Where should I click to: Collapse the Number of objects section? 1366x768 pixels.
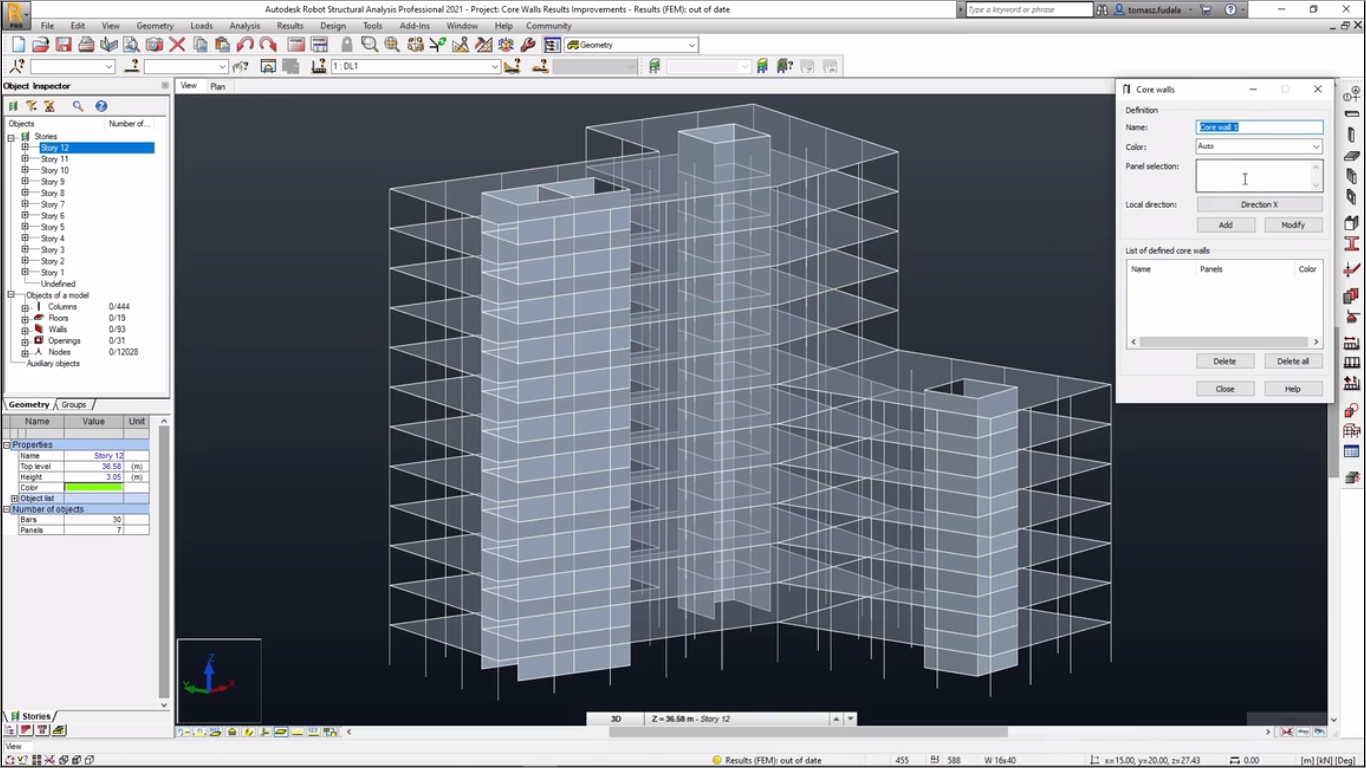pyautogui.click(x=6, y=509)
